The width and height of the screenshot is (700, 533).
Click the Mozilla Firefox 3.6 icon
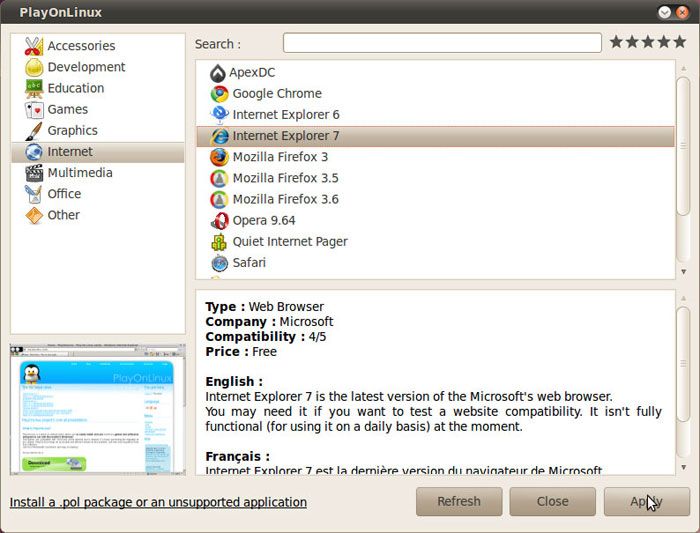[219, 200]
